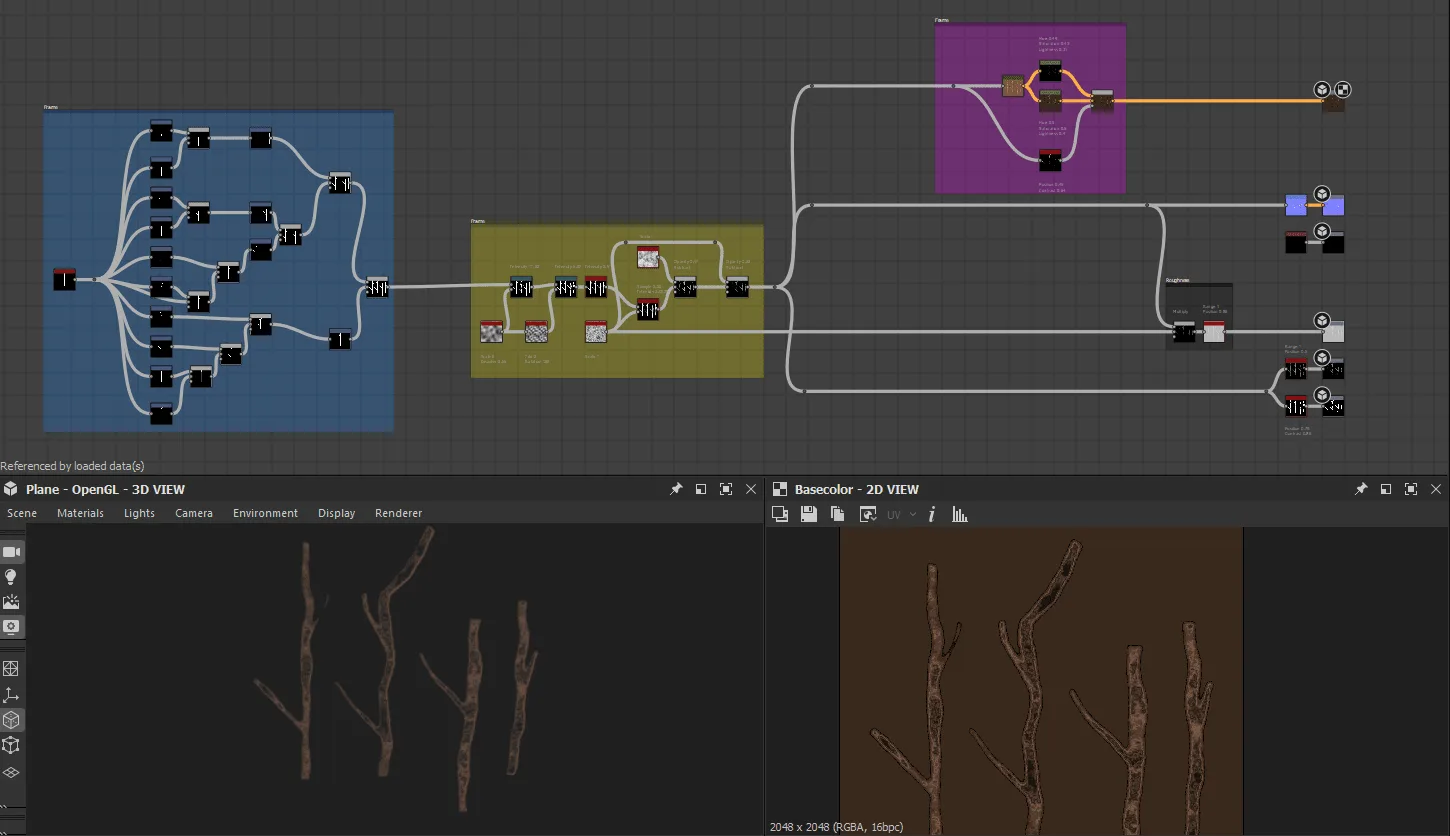1450x836 pixels.
Task: Toggle the ground grid plane icon
Action: pyautogui.click(x=11, y=772)
